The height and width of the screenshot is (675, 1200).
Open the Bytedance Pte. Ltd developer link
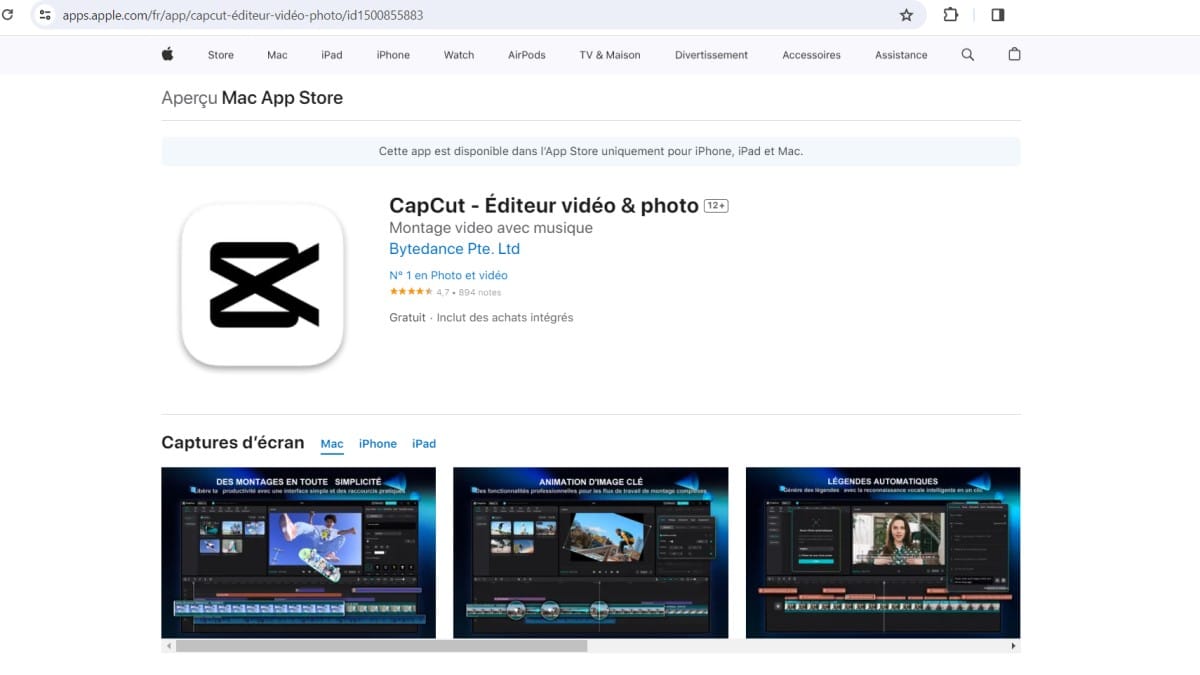pyautogui.click(x=454, y=249)
